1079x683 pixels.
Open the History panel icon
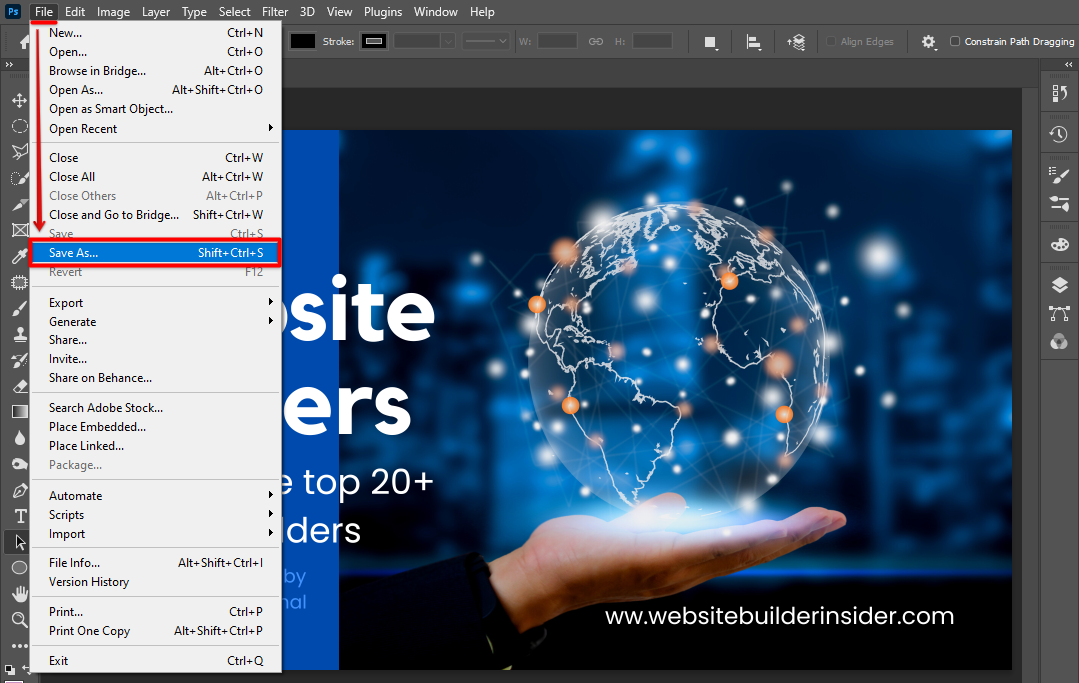tap(1059, 135)
